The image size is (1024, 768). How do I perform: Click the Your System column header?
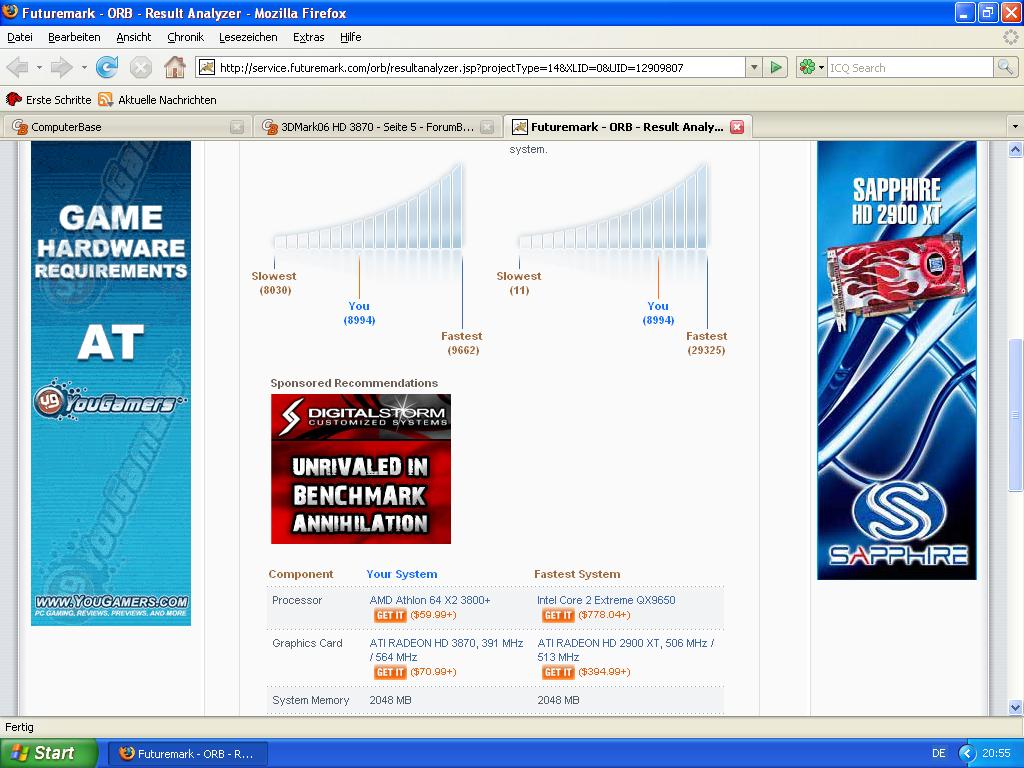[x=402, y=574]
